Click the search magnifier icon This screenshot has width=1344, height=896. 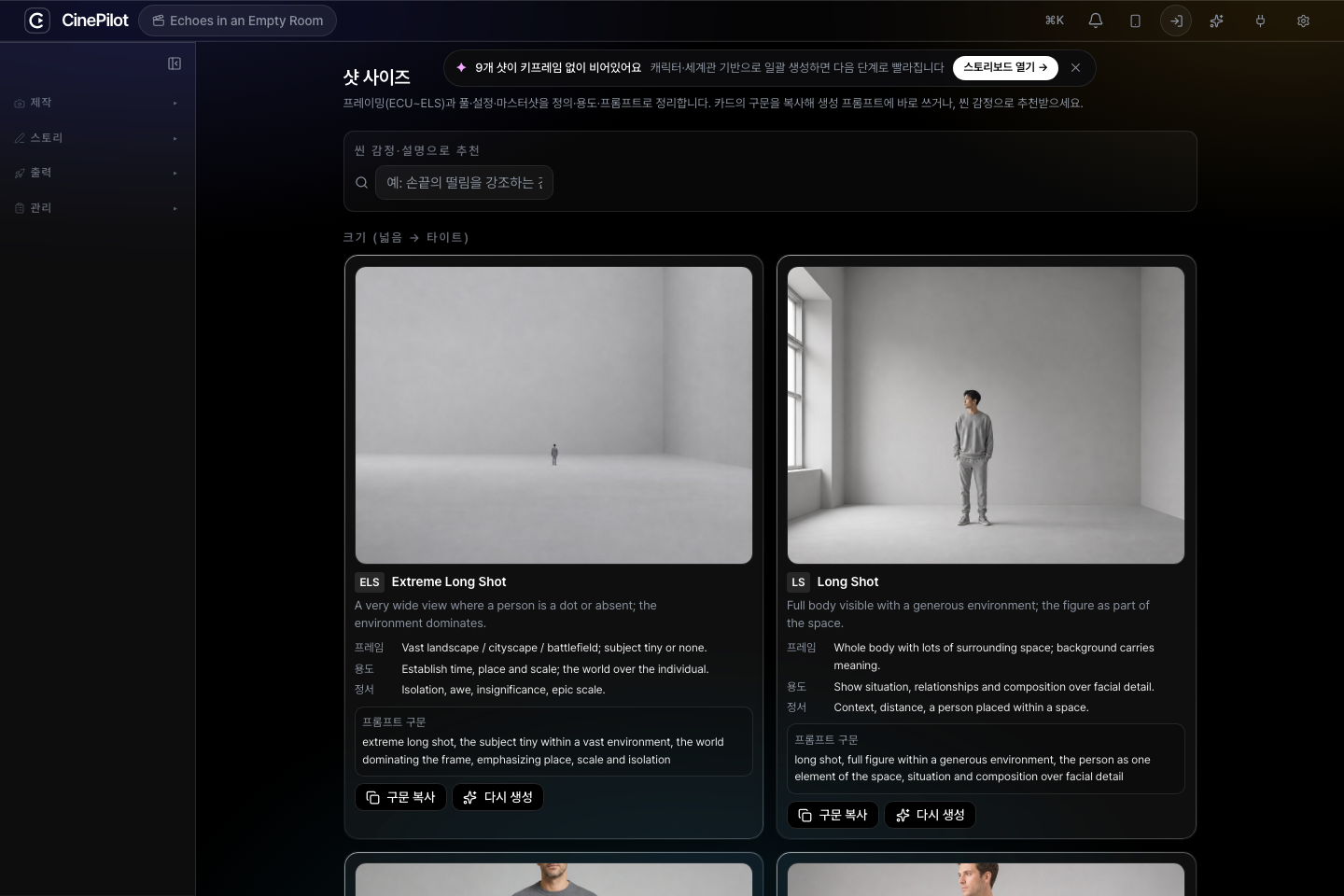click(x=361, y=183)
